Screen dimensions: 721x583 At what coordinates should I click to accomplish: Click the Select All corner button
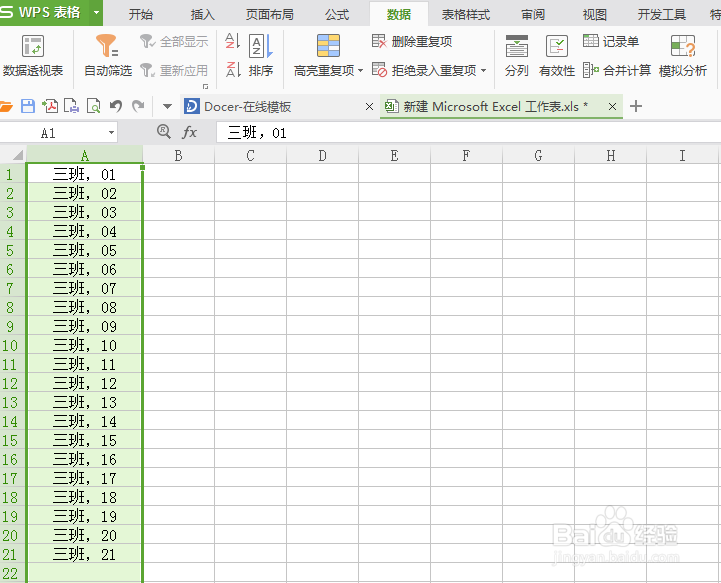pyautogui.click(x=13, y=155)
